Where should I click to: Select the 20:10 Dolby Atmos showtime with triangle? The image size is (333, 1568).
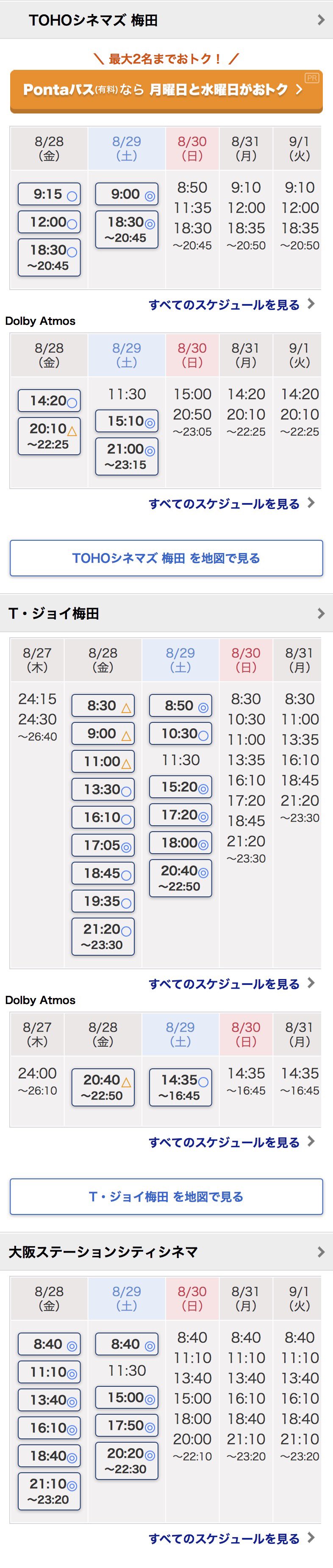click(49, 436)
